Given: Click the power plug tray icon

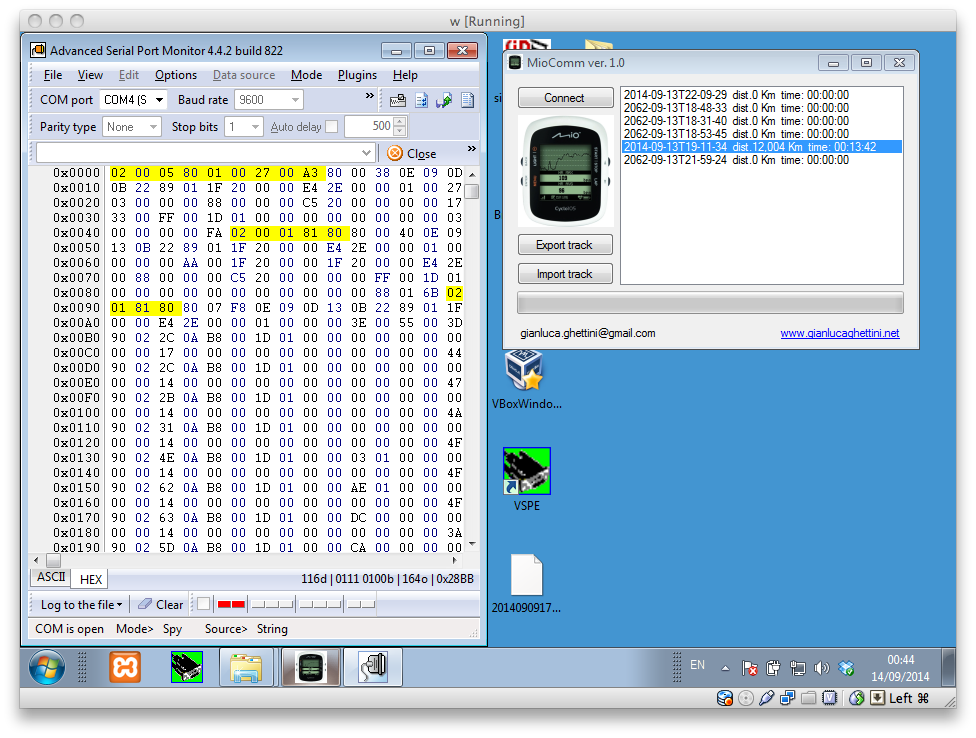Looking at the screenshot, I should (773, 668).
